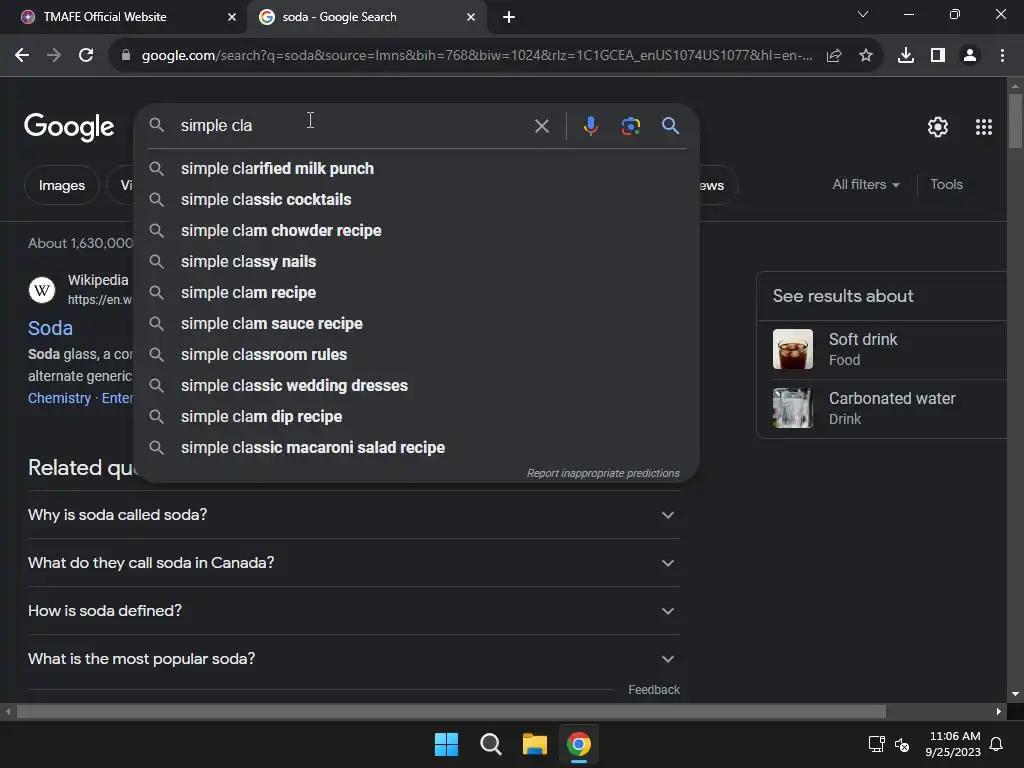Open Windows Start menu
Image resolution: width=1024 pixels, height=768 pixels.
coord(447,744)
